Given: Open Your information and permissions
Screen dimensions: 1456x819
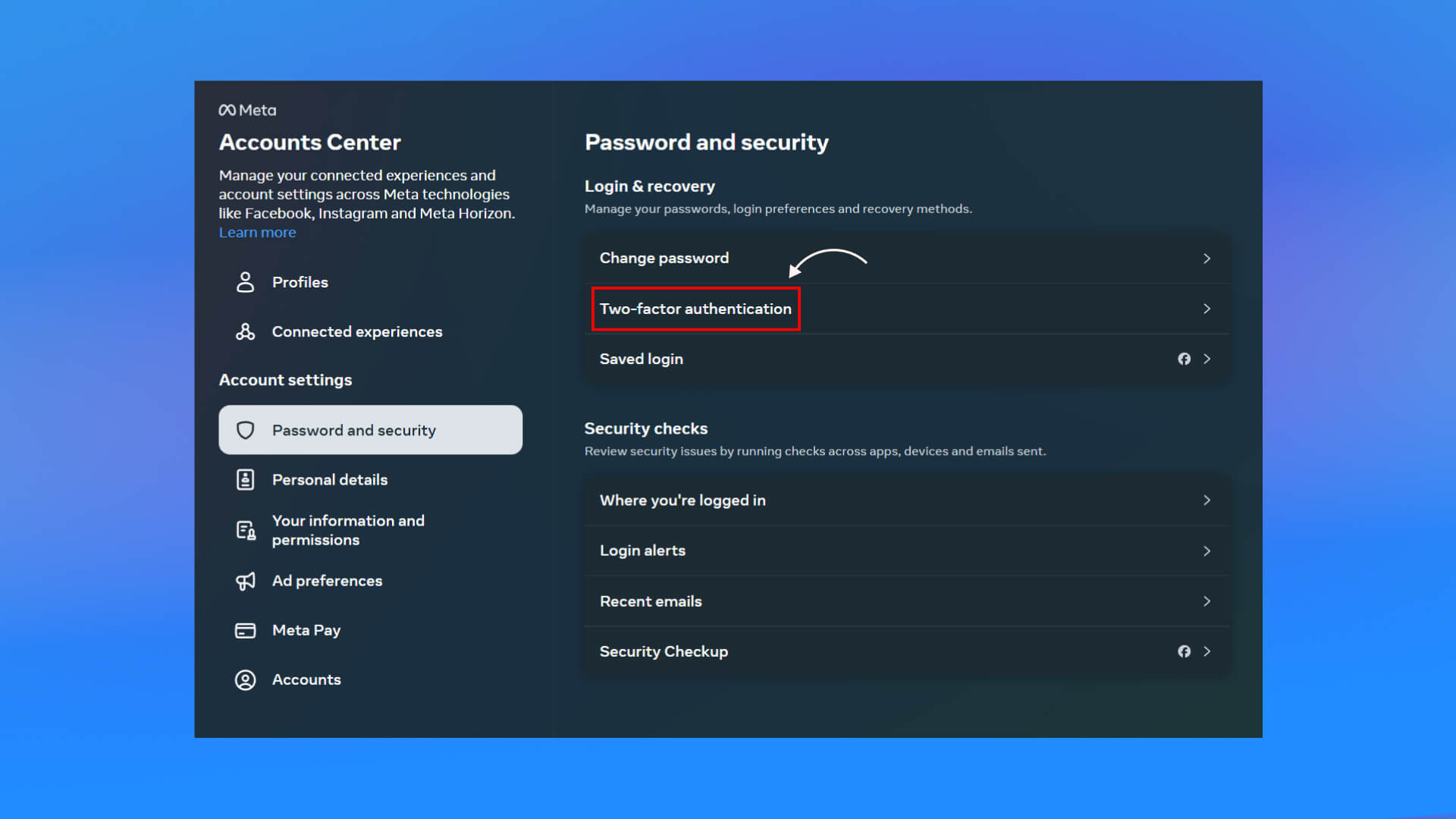Looking at the screenshot, I should tap(370, 530).
